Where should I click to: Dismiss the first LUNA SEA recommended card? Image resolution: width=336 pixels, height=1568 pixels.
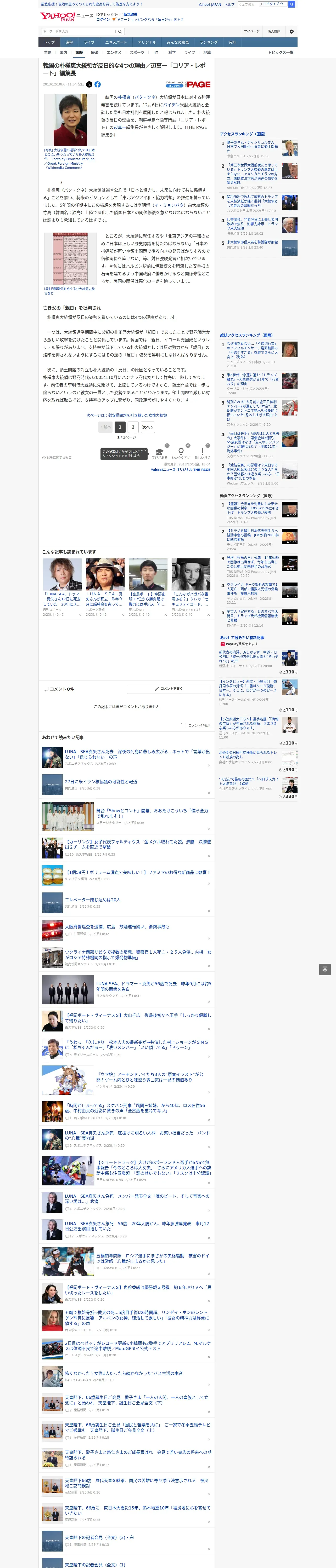[x=79, y=615]
